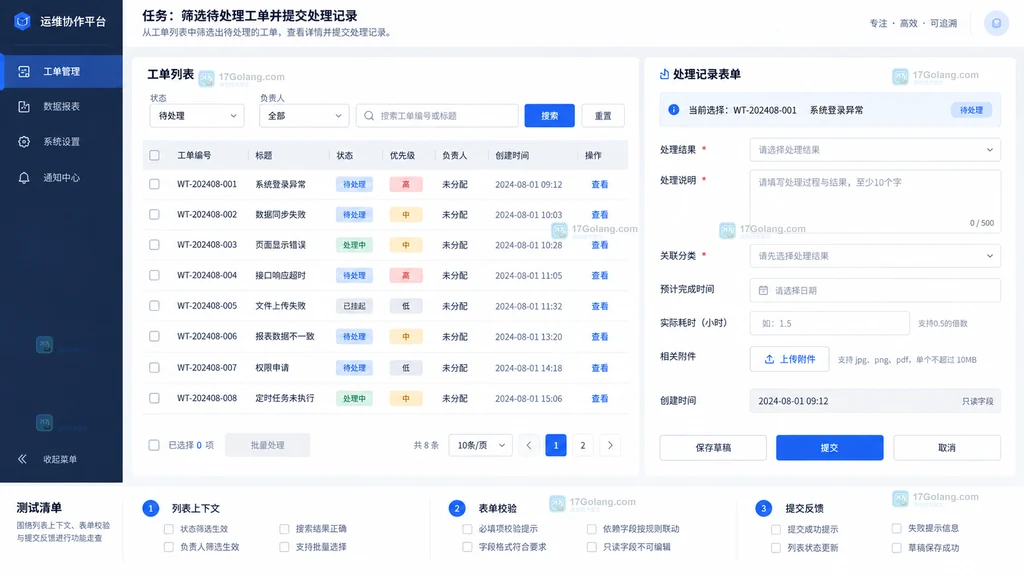
Task: Click the 取消 button
Action: (947, 448)
